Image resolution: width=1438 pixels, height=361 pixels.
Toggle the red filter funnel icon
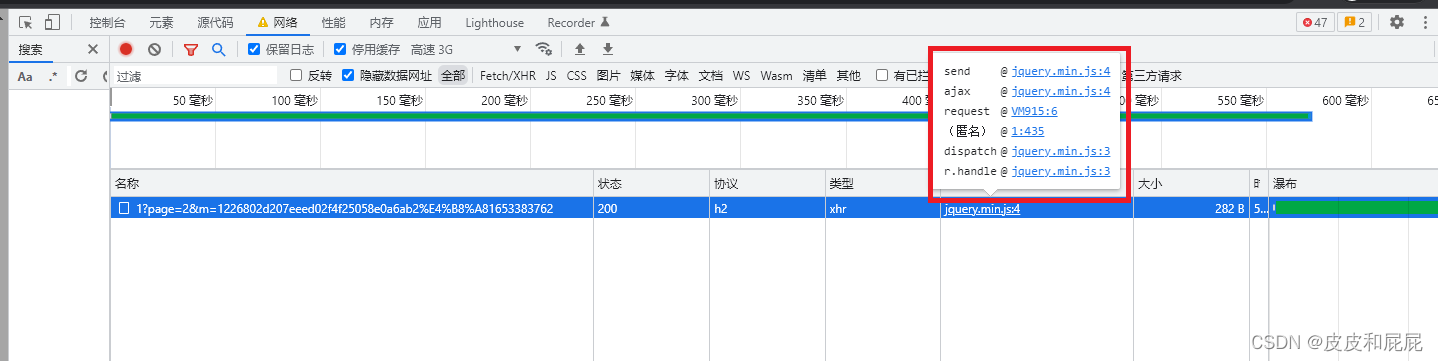pyautogui.click(x=191, y=49)
